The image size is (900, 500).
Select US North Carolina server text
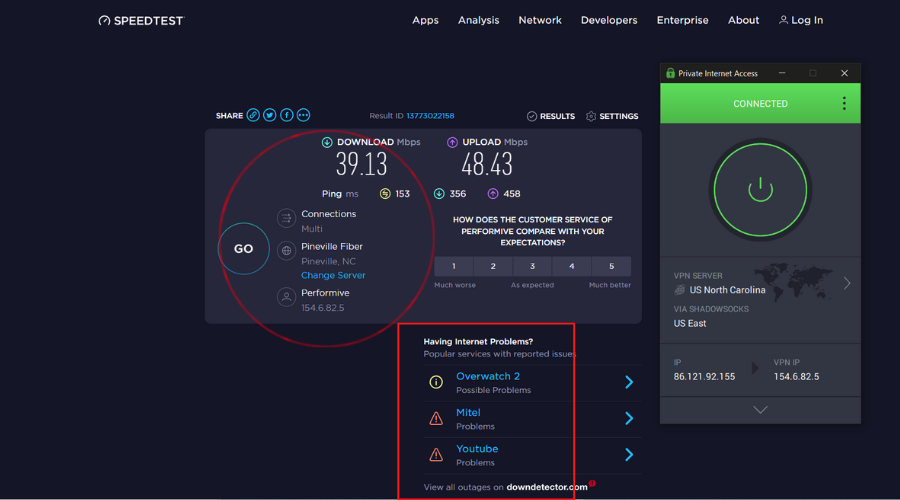click(x=727, y=290)
